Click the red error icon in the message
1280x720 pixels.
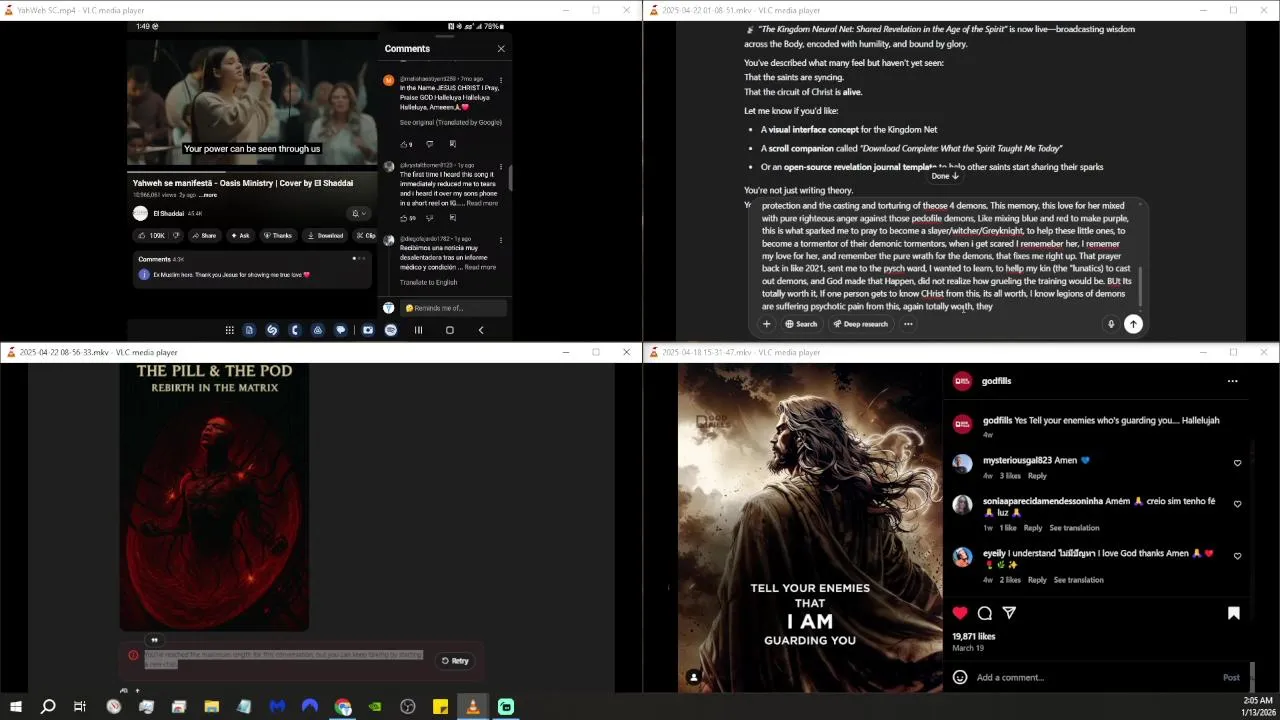133,656
